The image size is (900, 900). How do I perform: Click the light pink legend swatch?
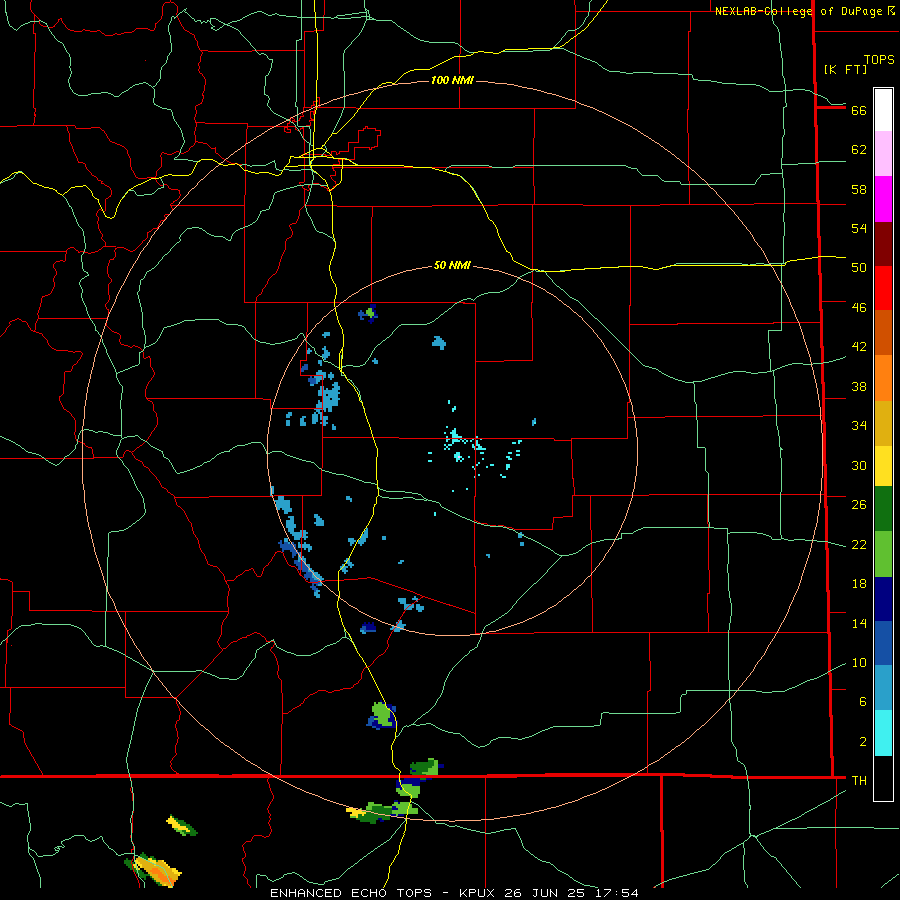pos(883,154)
